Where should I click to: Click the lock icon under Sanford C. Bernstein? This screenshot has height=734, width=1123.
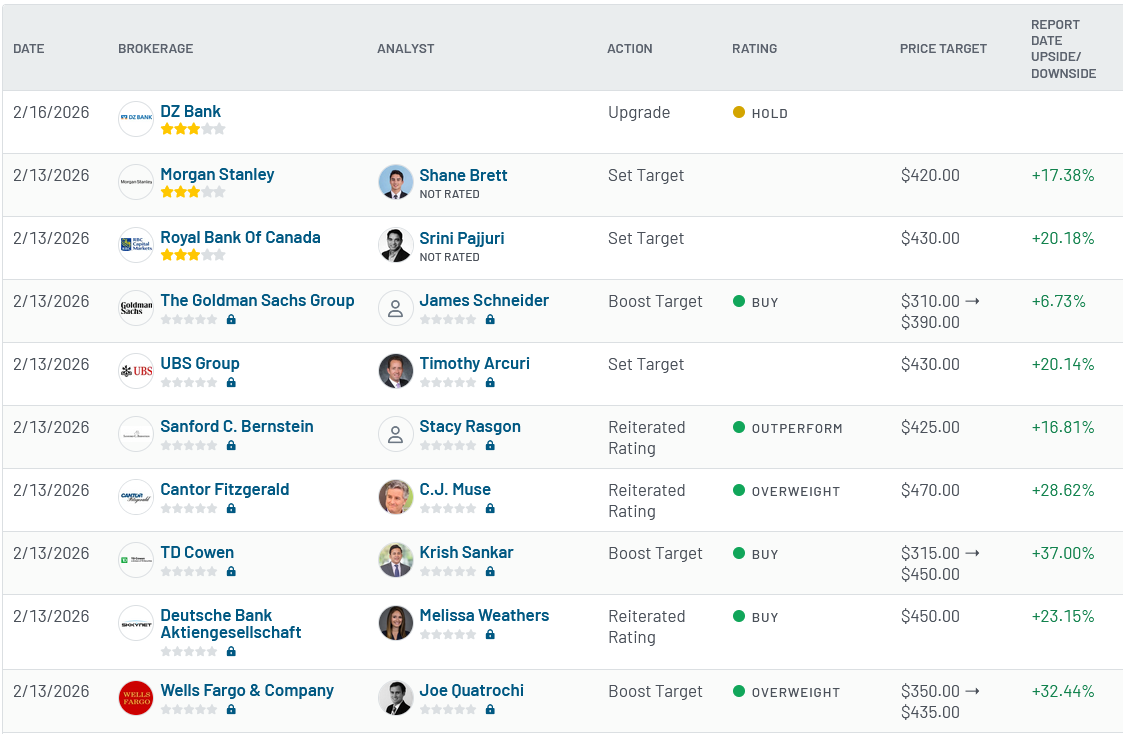(x=231, y=445)
